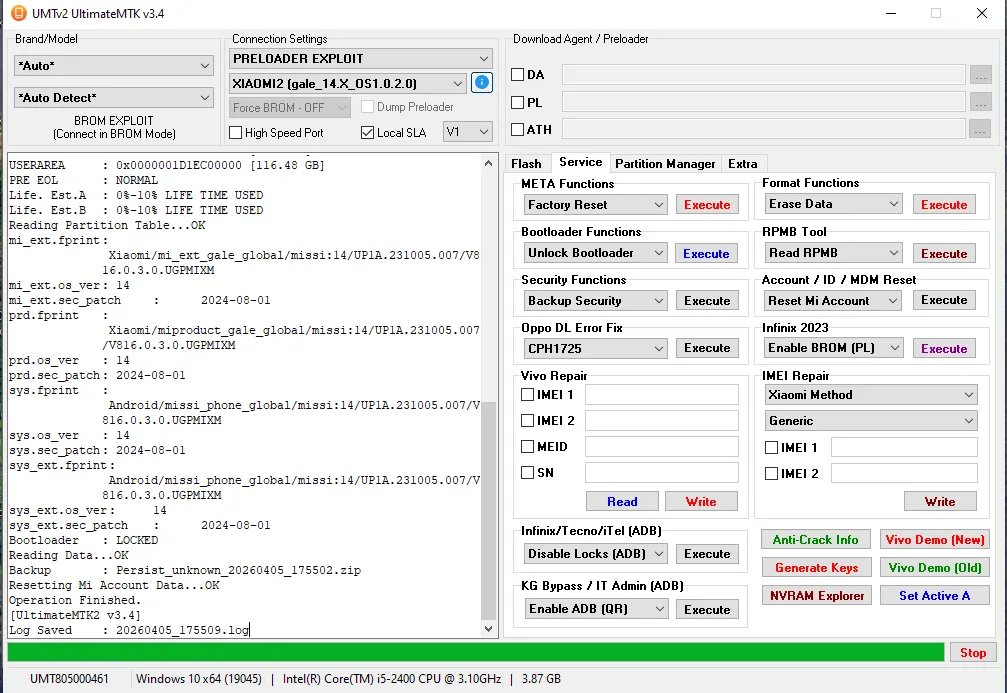The height and width of the screenshot is (693, 1007).
Task: Switch to the Partition Manager tab
Action: click(x=665, y=164)
